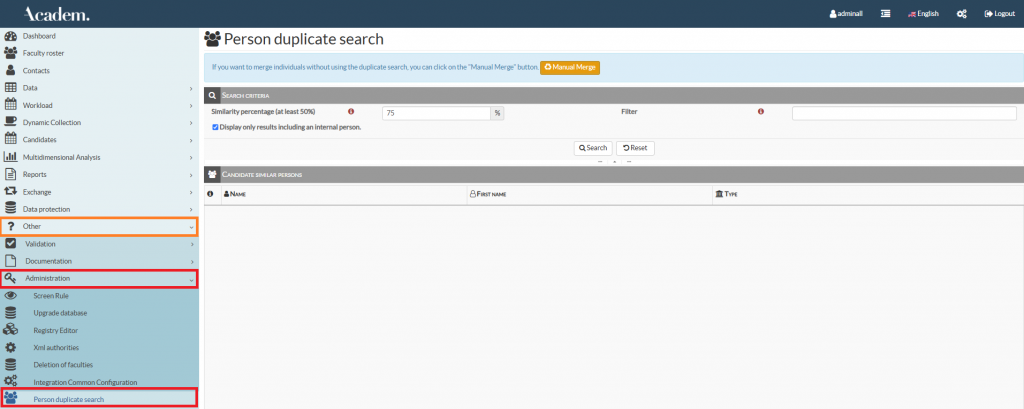Screen dimensions: 1024x409
Task: Click the Screen Rule eye icon
Action: pyautogui.click(x=11, y=296)
